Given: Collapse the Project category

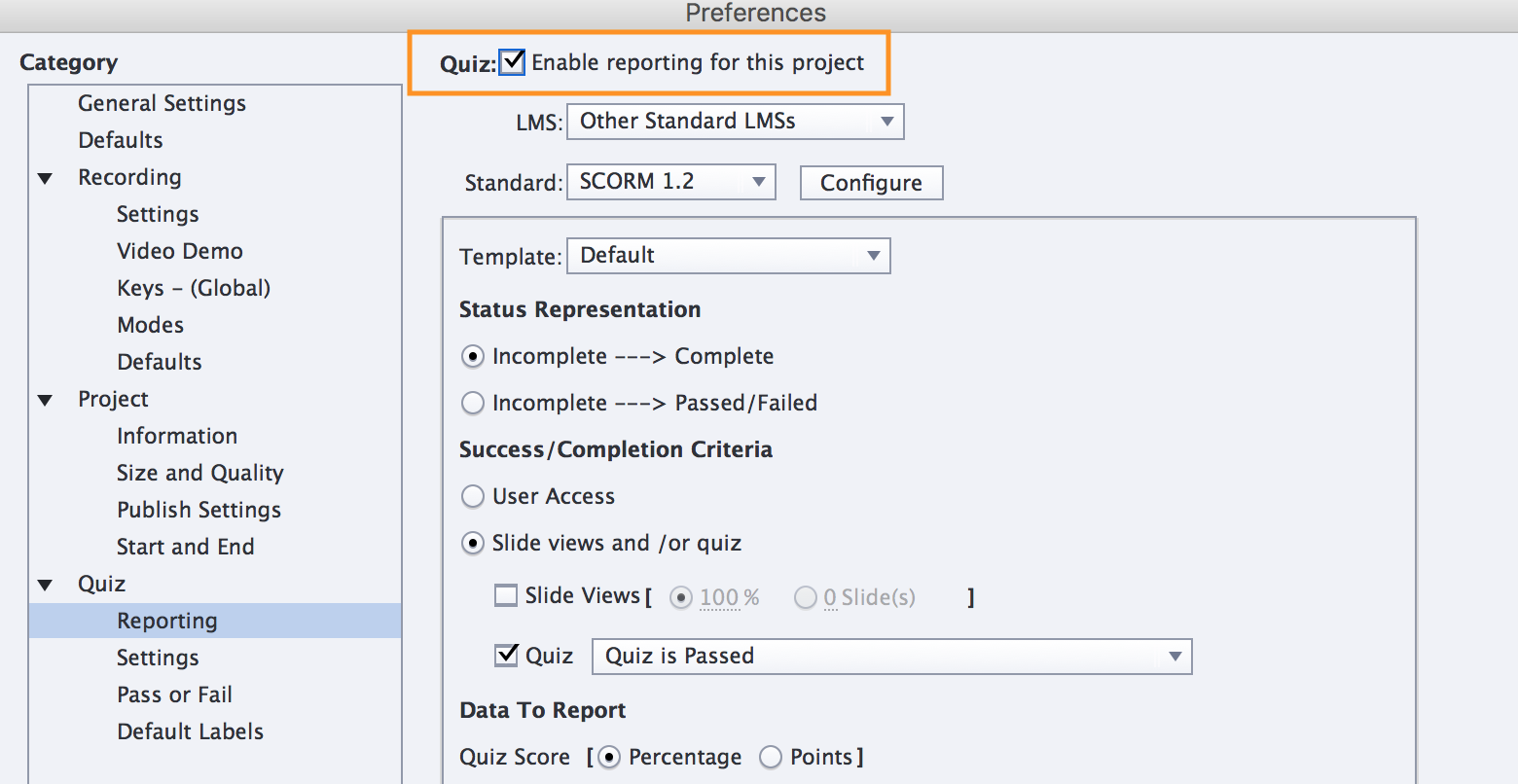Looking at the screenshot, I should [x=46, y=399].
